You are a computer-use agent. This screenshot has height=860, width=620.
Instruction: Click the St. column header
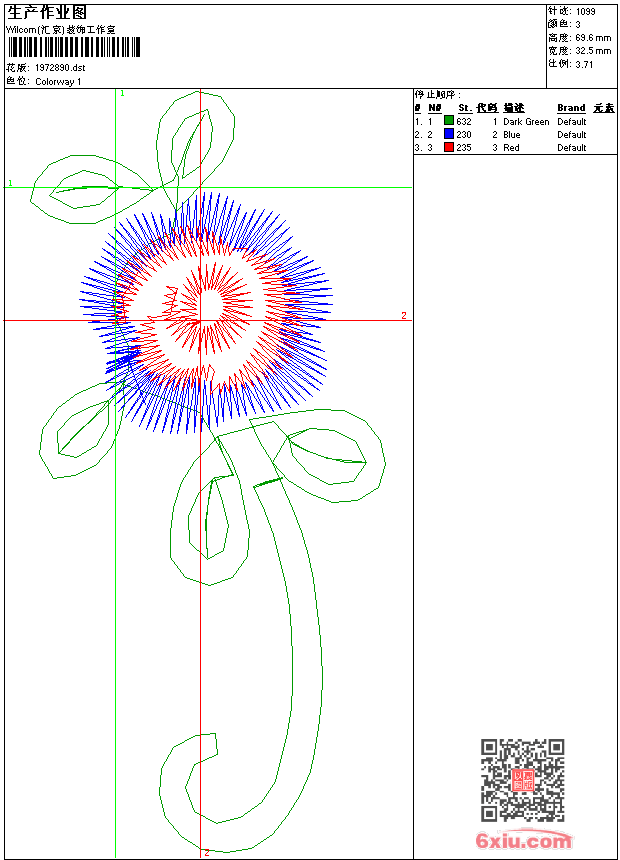(x=465, y=108)
